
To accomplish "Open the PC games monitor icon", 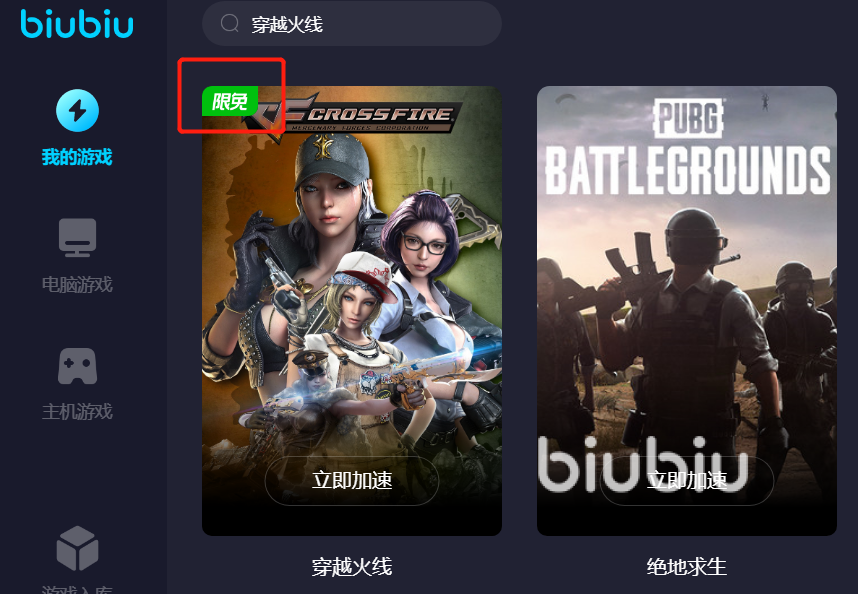I will click(78, 238).
